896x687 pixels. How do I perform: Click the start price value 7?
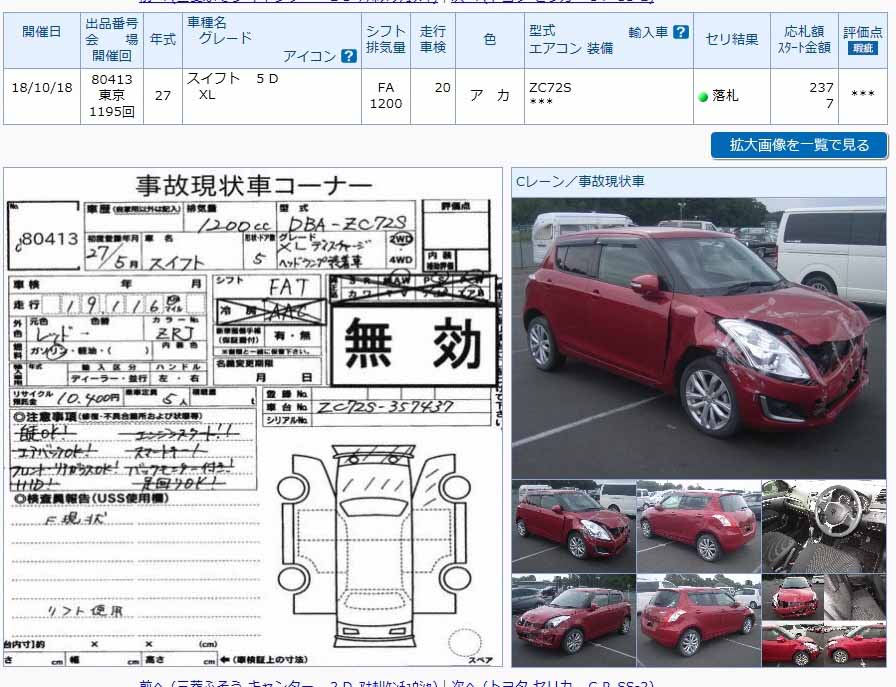[x=829, y=103]
